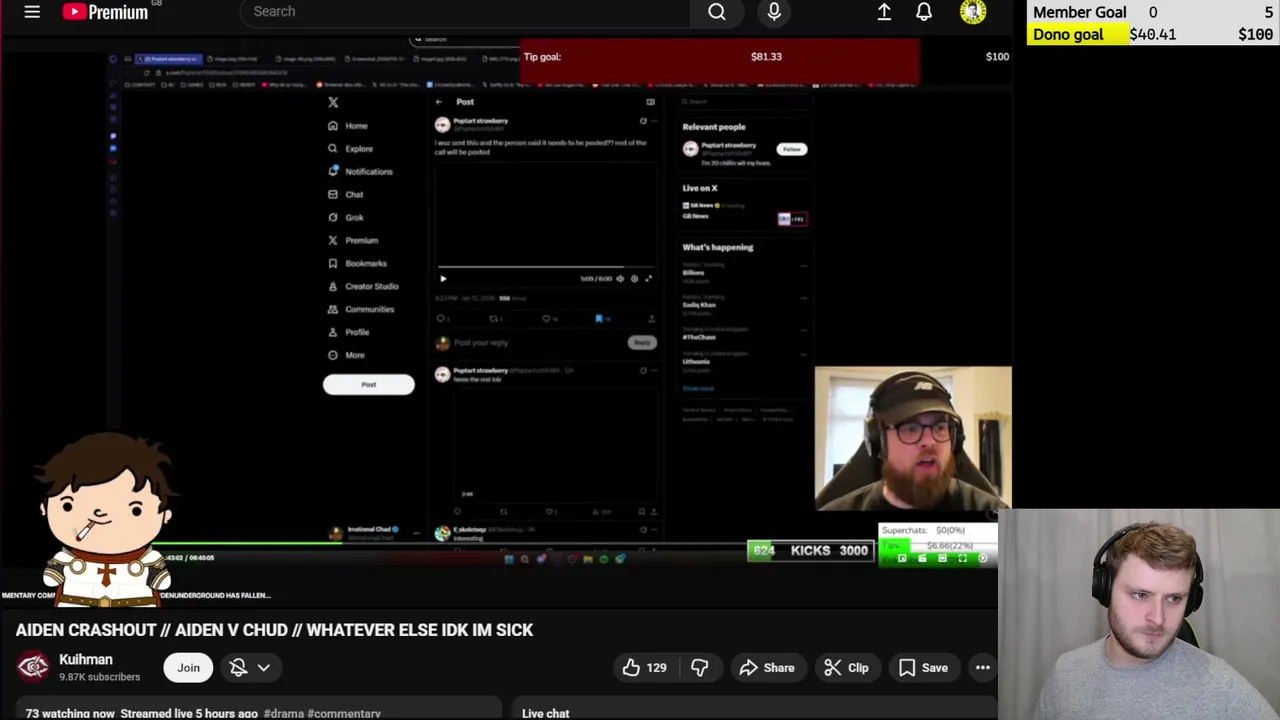Run search with magnifier button
The height and width of the screenshot is (720, 1280).
click(x=717, y=12)
